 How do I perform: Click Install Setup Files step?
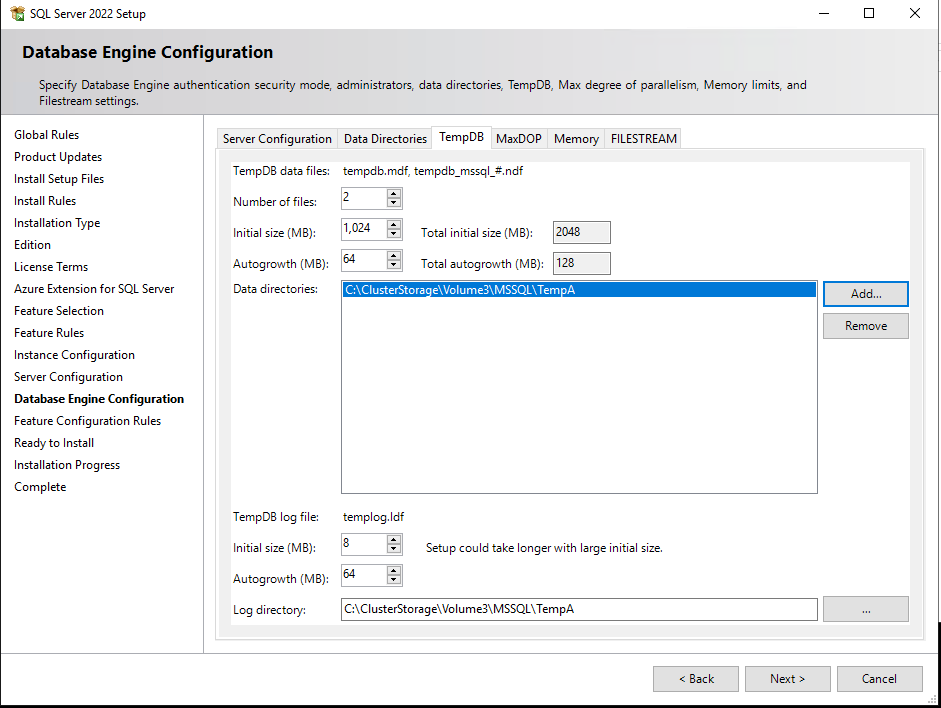click(x=59, y=179)
